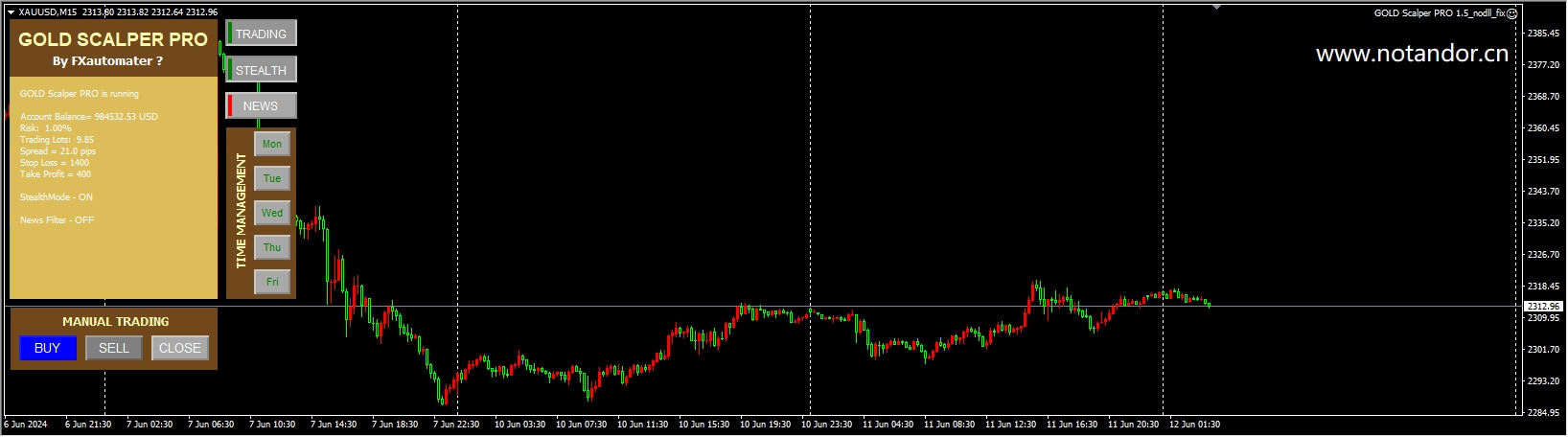This screenshot has height=437, width=1568.
Task: Click the Stop Loss = 1400 text
Action: [x=55, y=163]
